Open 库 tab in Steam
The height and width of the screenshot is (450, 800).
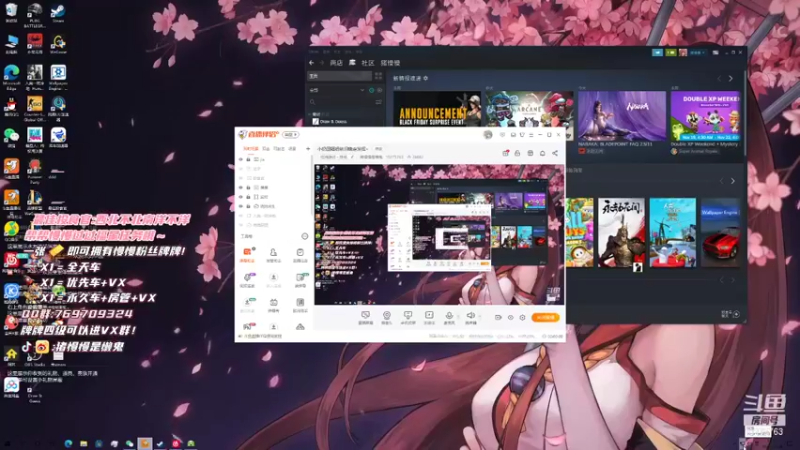pyautogui.click(x=352, y=63)
